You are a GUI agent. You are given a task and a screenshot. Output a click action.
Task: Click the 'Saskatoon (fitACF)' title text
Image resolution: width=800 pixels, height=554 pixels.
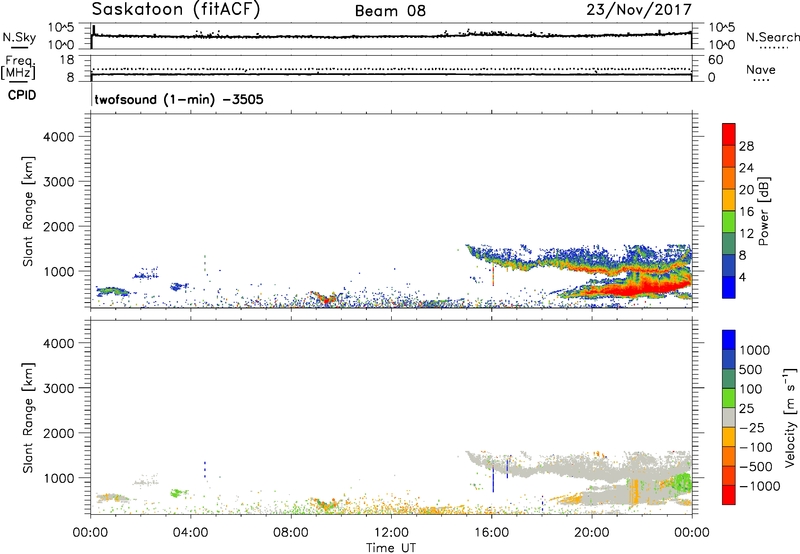coord(176,10)
